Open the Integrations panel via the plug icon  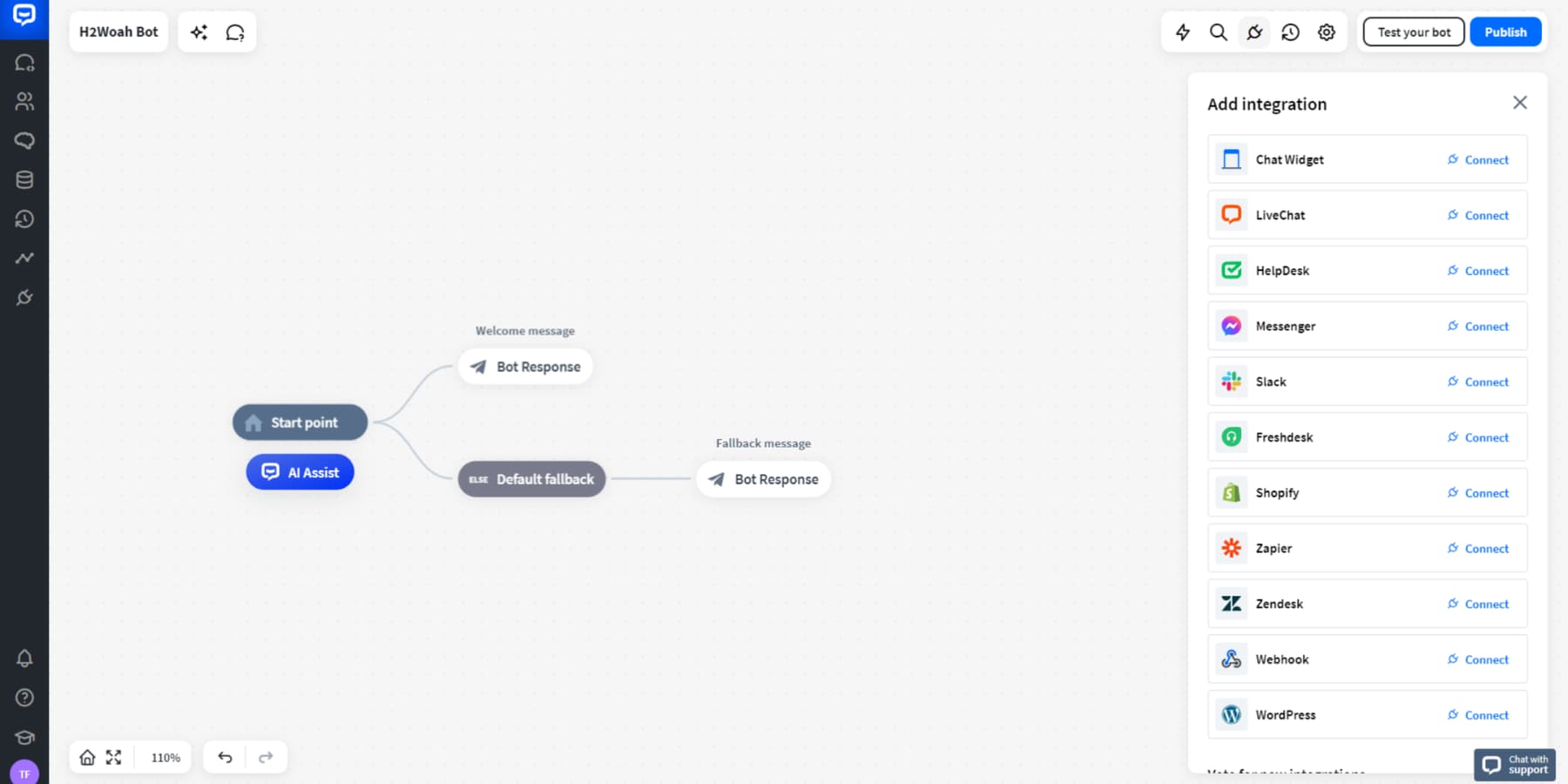pos(24,297)
